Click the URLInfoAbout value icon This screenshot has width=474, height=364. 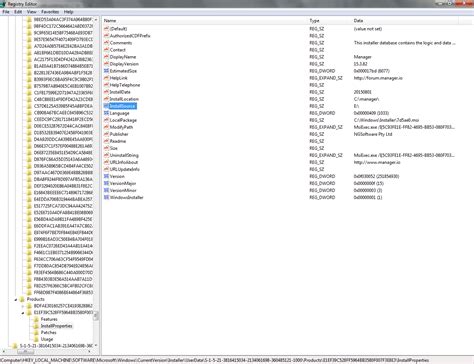pyautogui.click(x=106, y=162)
